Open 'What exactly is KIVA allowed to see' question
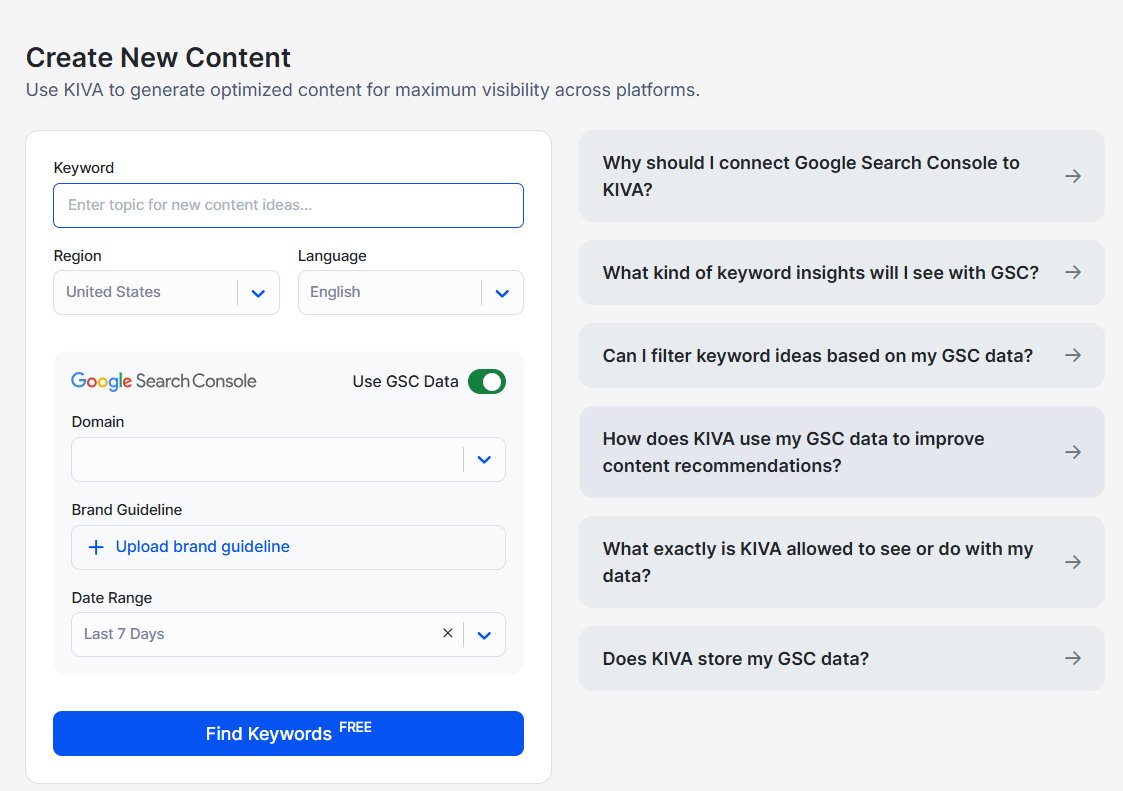1123x791 pixels. [x=842, y=562]
